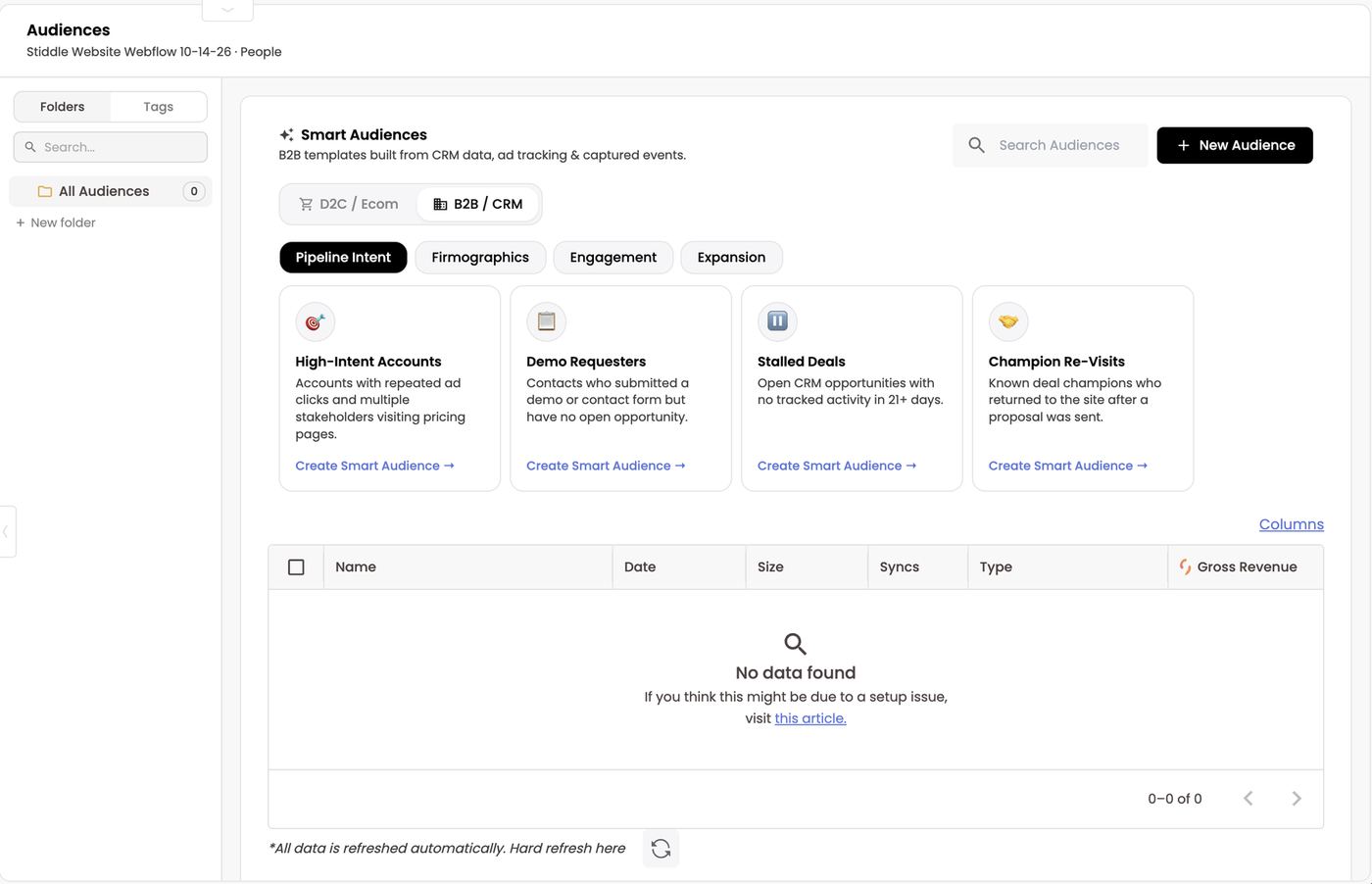The height and width of the screenshot is (884, 1372).
Task: Expand the left edge sidebar handle
Action: coord(7,531)
